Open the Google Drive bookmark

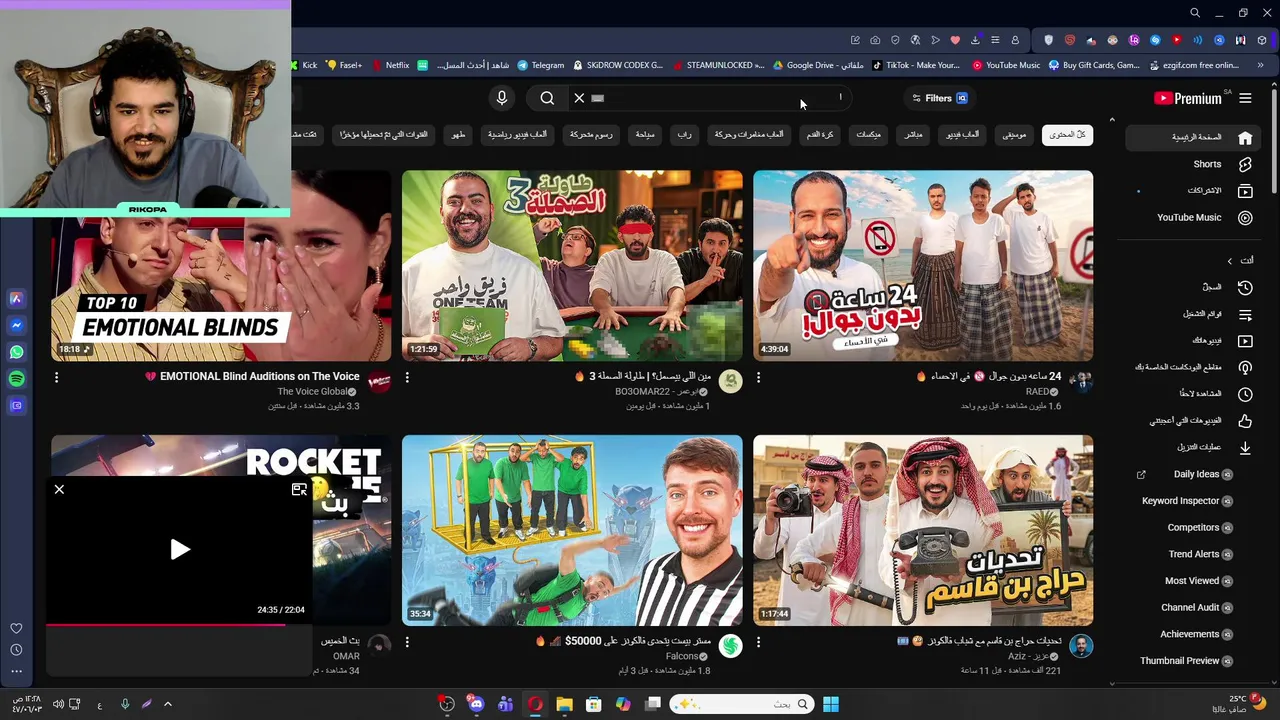[818, 65]
